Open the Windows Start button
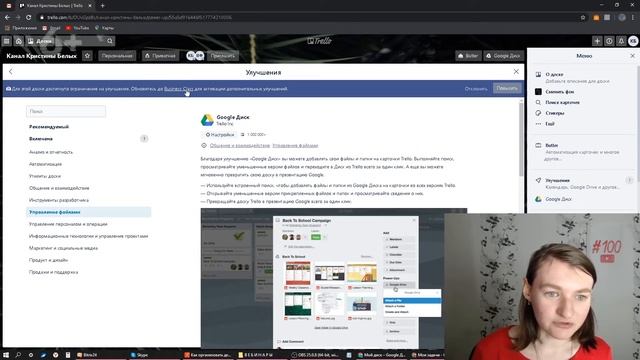The width and height of the screenshot is (640, 360). coord(6,355)
